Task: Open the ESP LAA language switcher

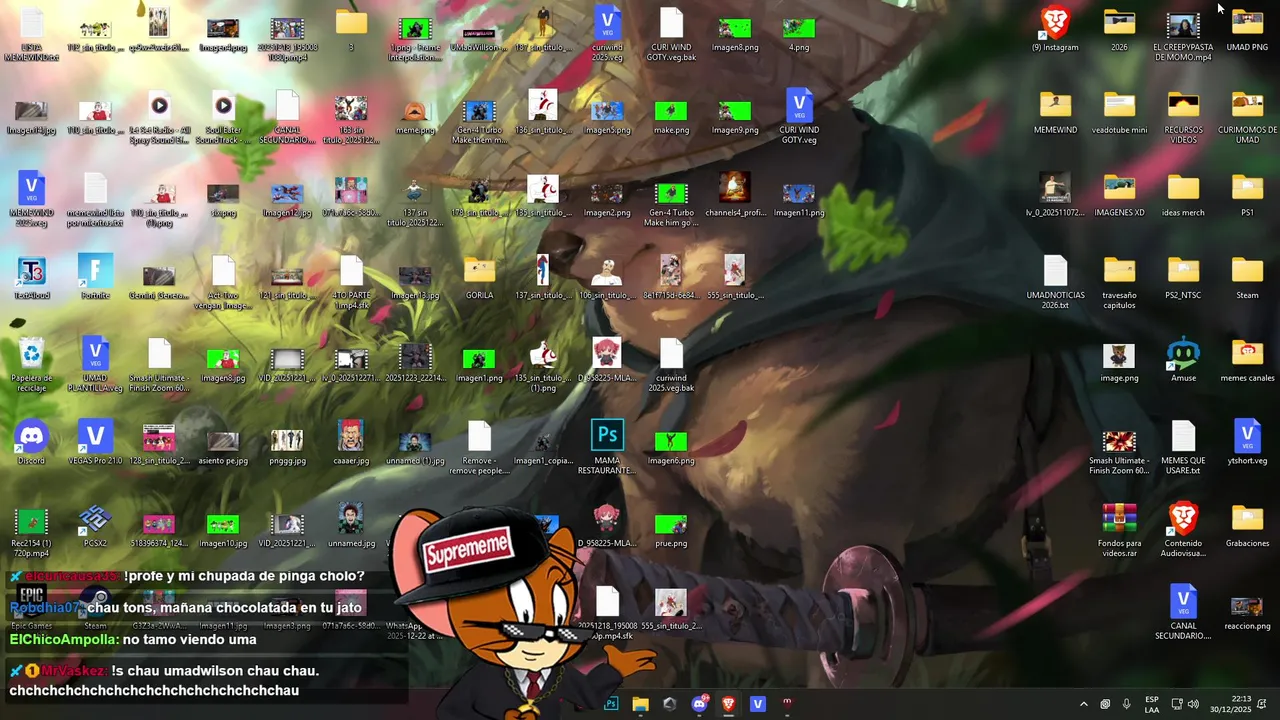Action: 1152,704
